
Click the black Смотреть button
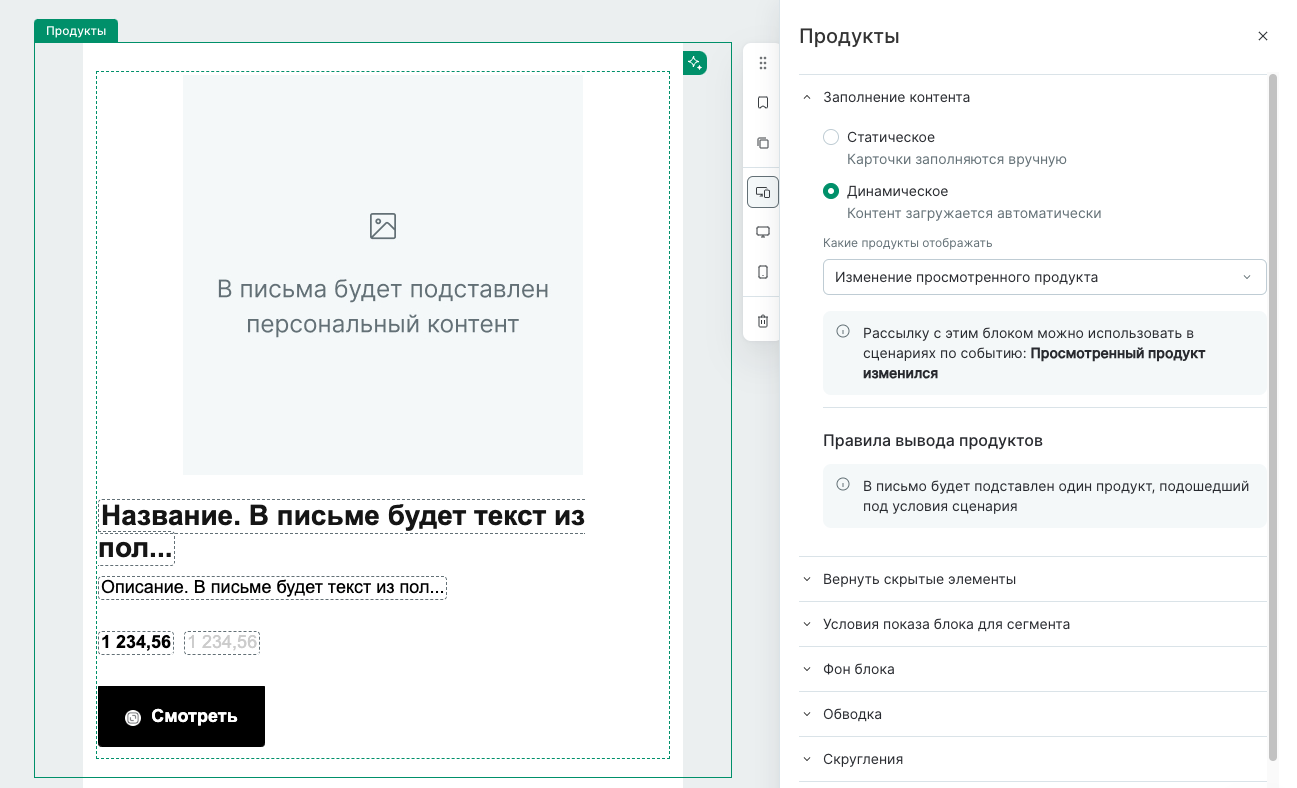tap(181, 716)
